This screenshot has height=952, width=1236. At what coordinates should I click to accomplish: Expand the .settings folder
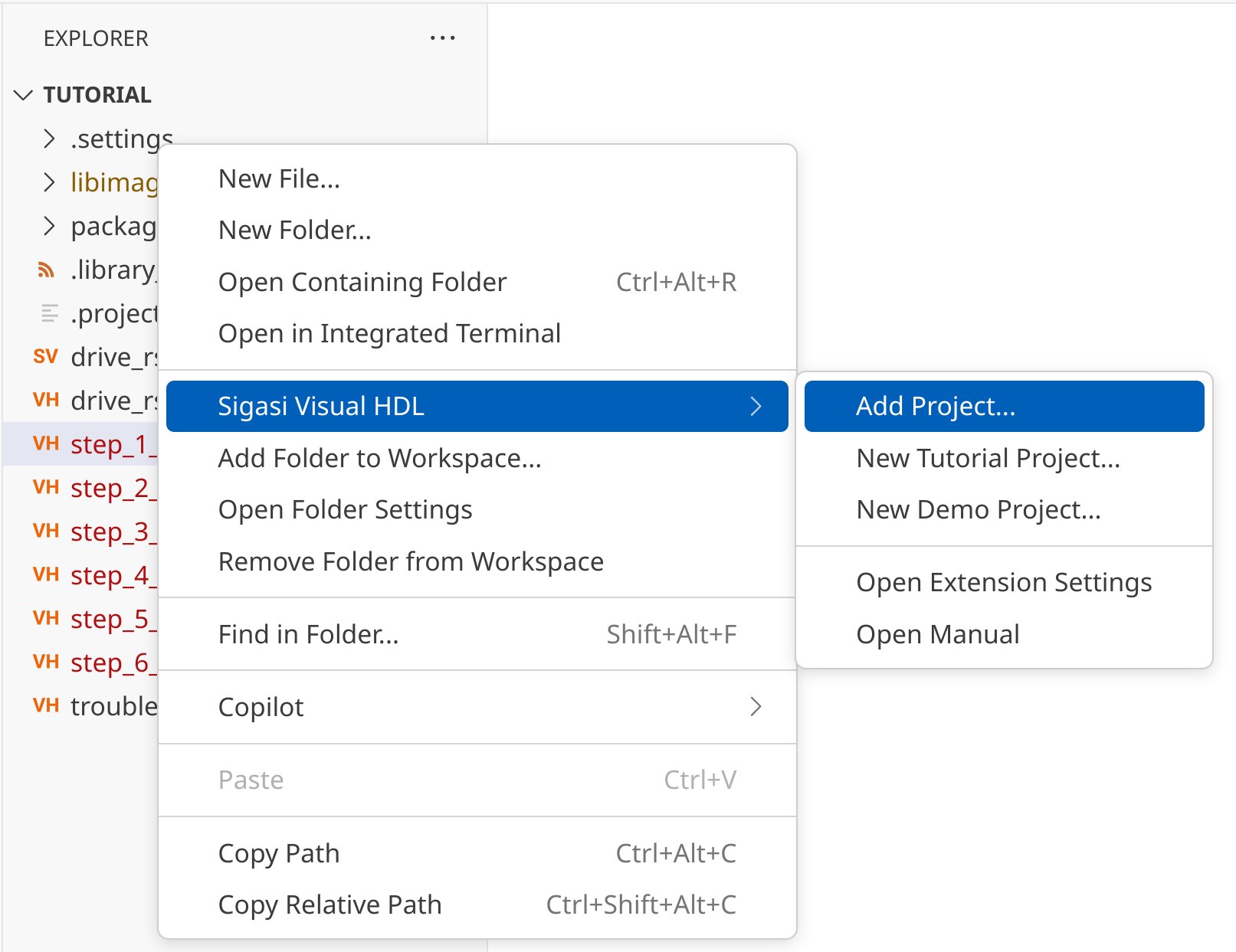pos(50,139)
